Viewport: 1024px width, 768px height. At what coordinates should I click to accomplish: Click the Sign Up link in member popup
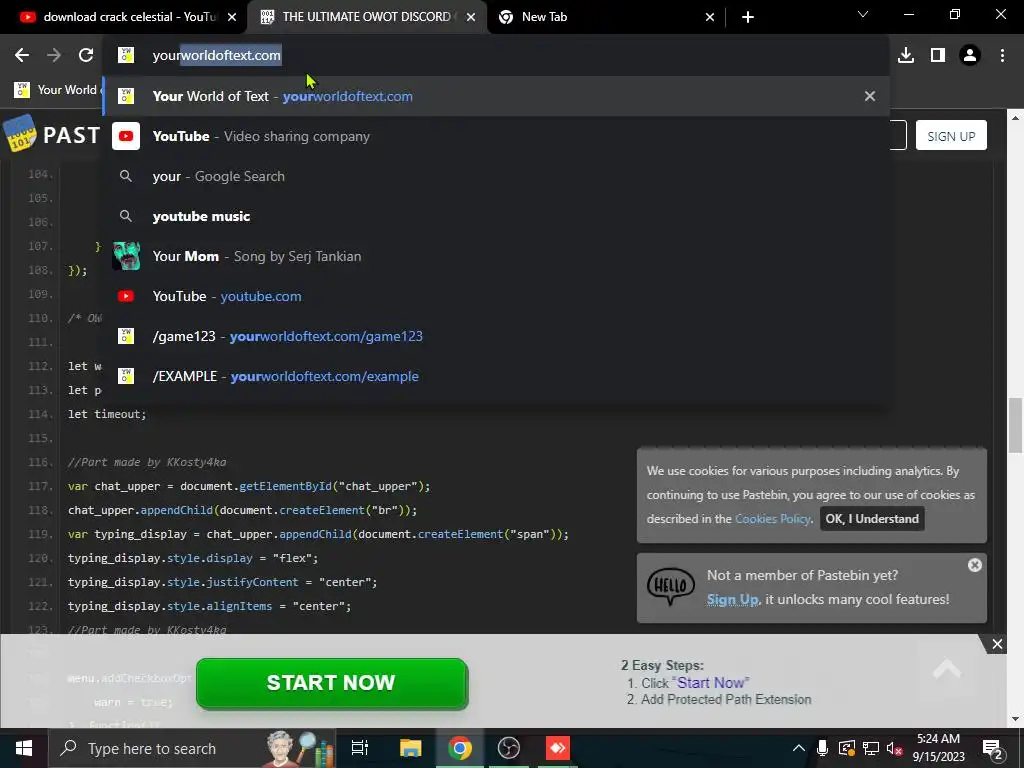(x=732, y=600)
